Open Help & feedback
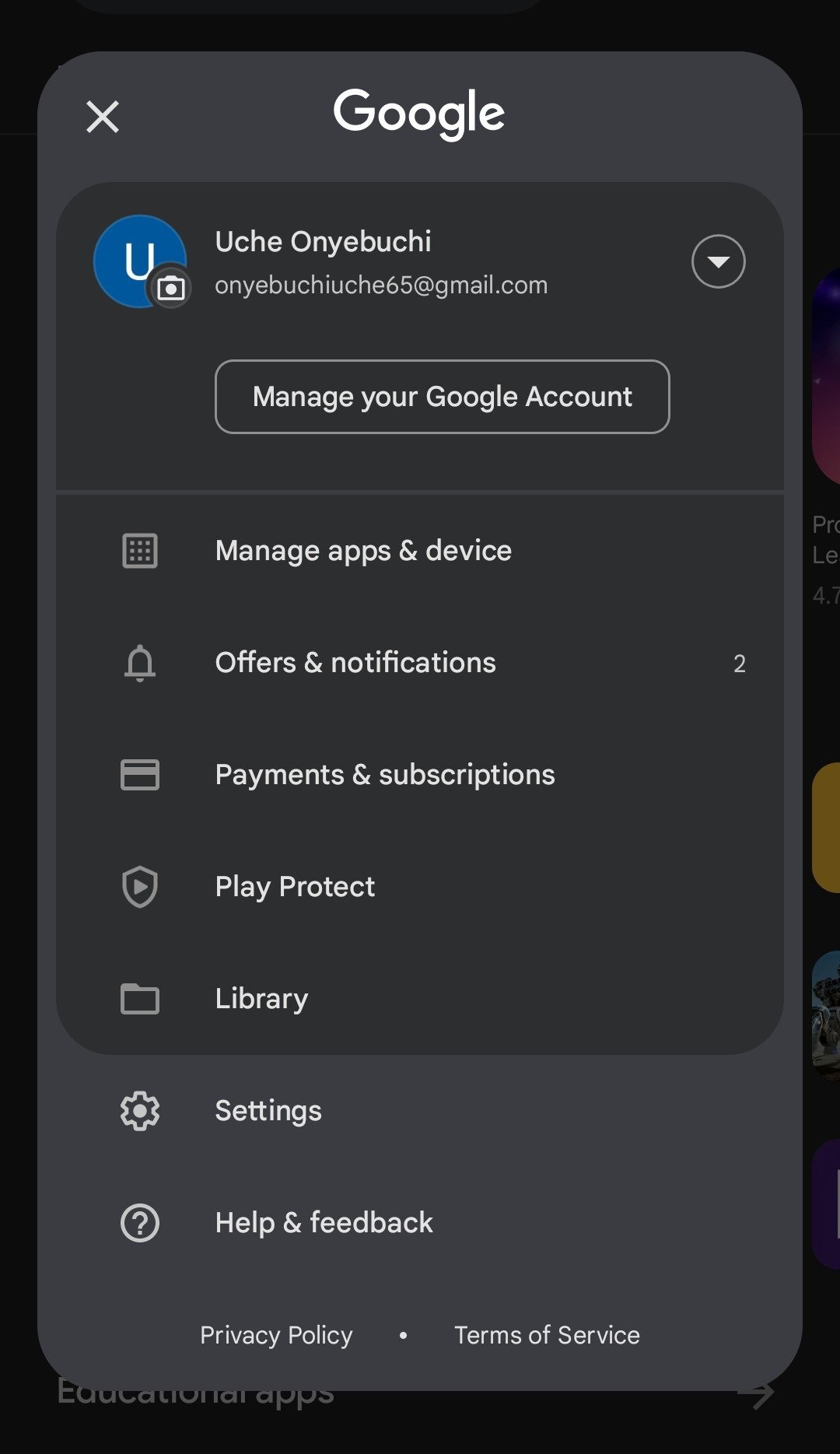The height and width of the screenshot is (1454, 840). tap(324, 1223)
